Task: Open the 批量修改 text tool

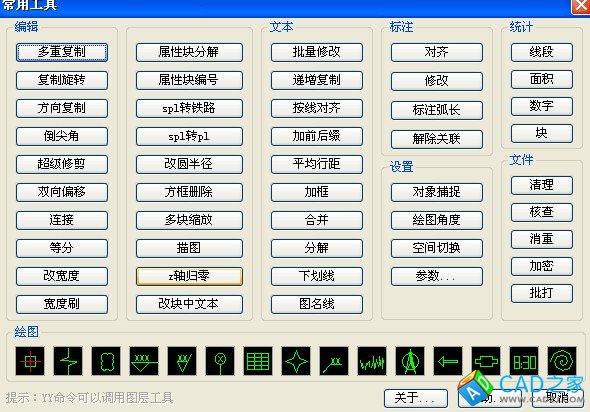Action: (317, 52)
